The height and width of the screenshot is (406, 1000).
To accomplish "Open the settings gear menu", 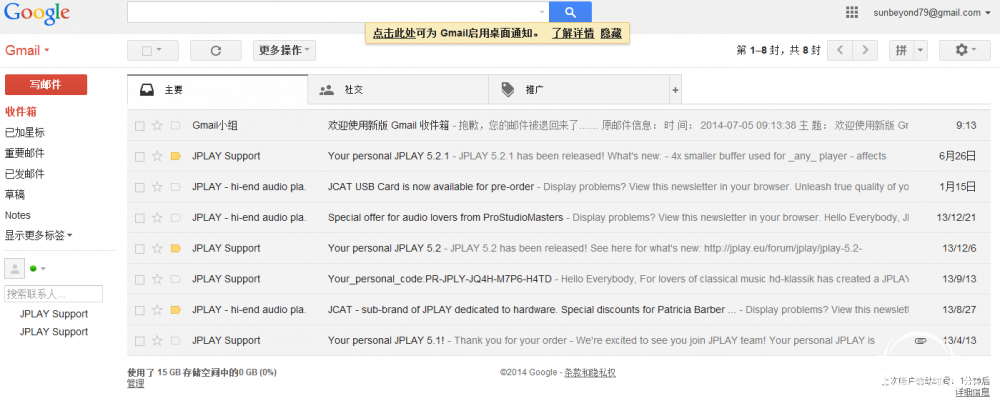I will 965,50.
